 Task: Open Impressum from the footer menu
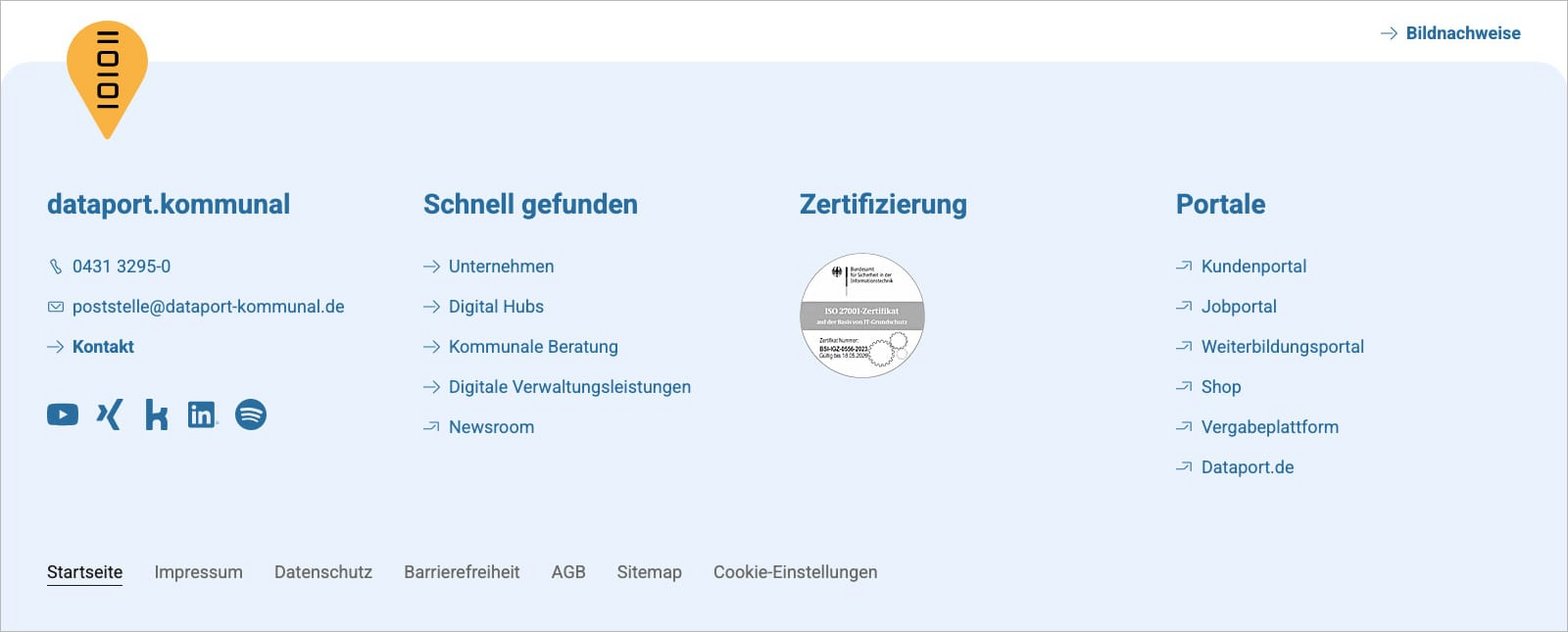pos(198,572)
